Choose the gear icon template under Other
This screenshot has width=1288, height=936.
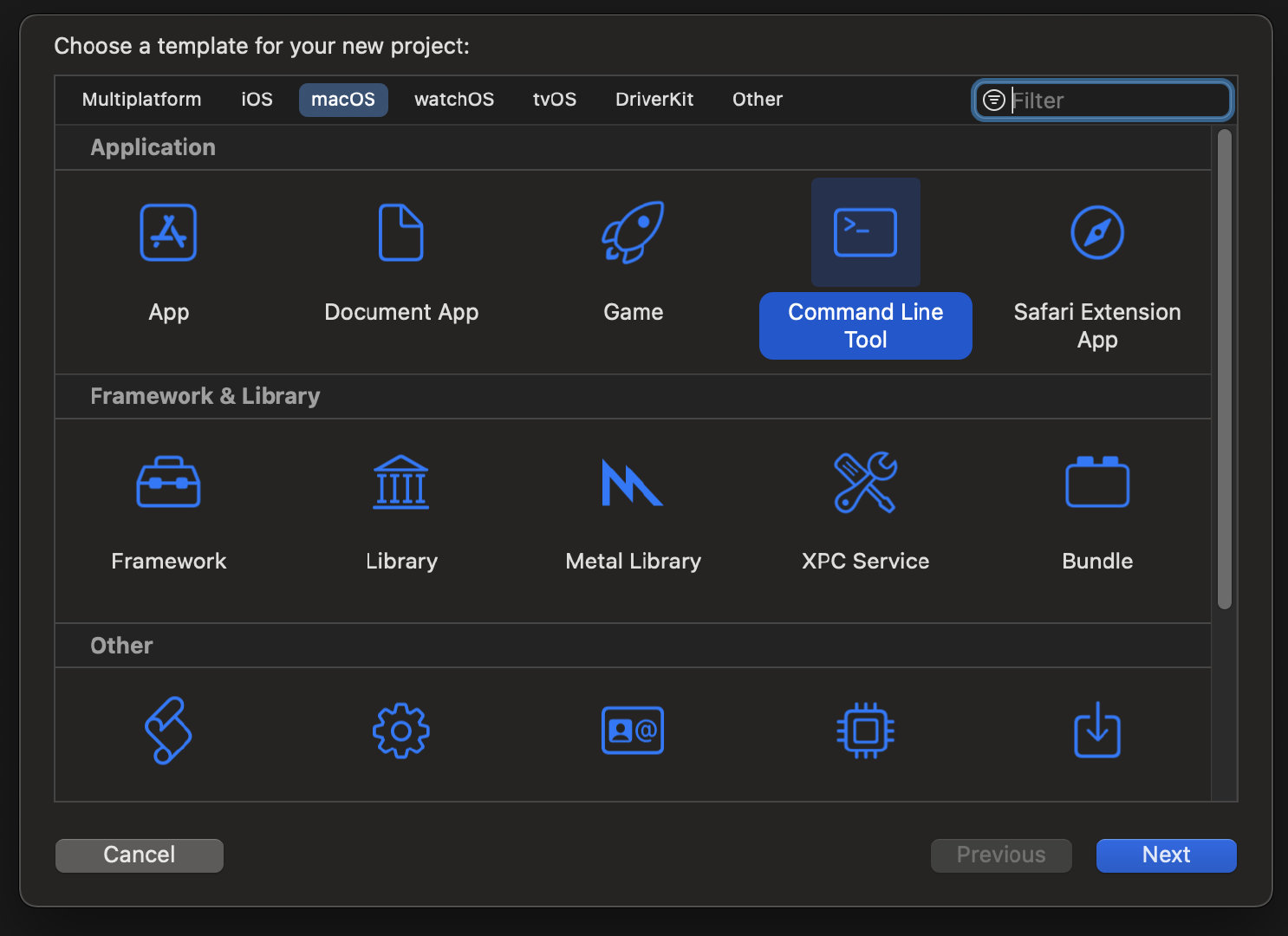tap(400, 731)
